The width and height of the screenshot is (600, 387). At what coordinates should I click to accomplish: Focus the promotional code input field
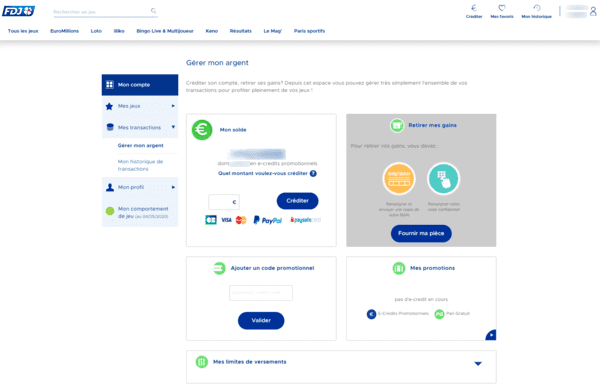pyautogui.click(x=261, y=293)
